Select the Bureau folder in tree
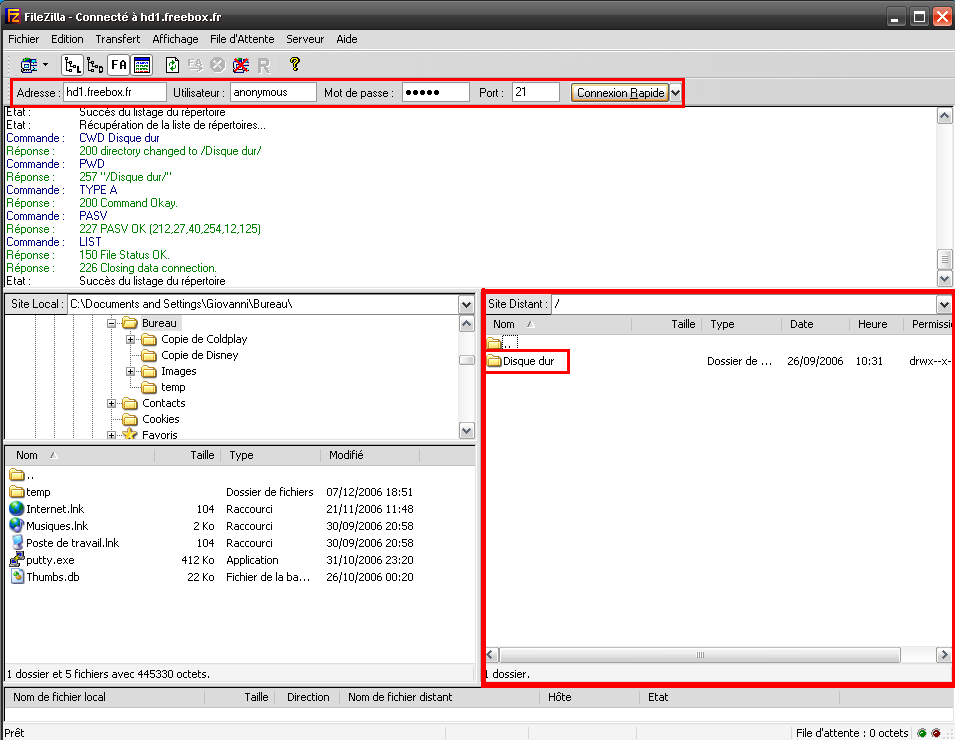Viewport: 955px width, 740px height. 159,323
